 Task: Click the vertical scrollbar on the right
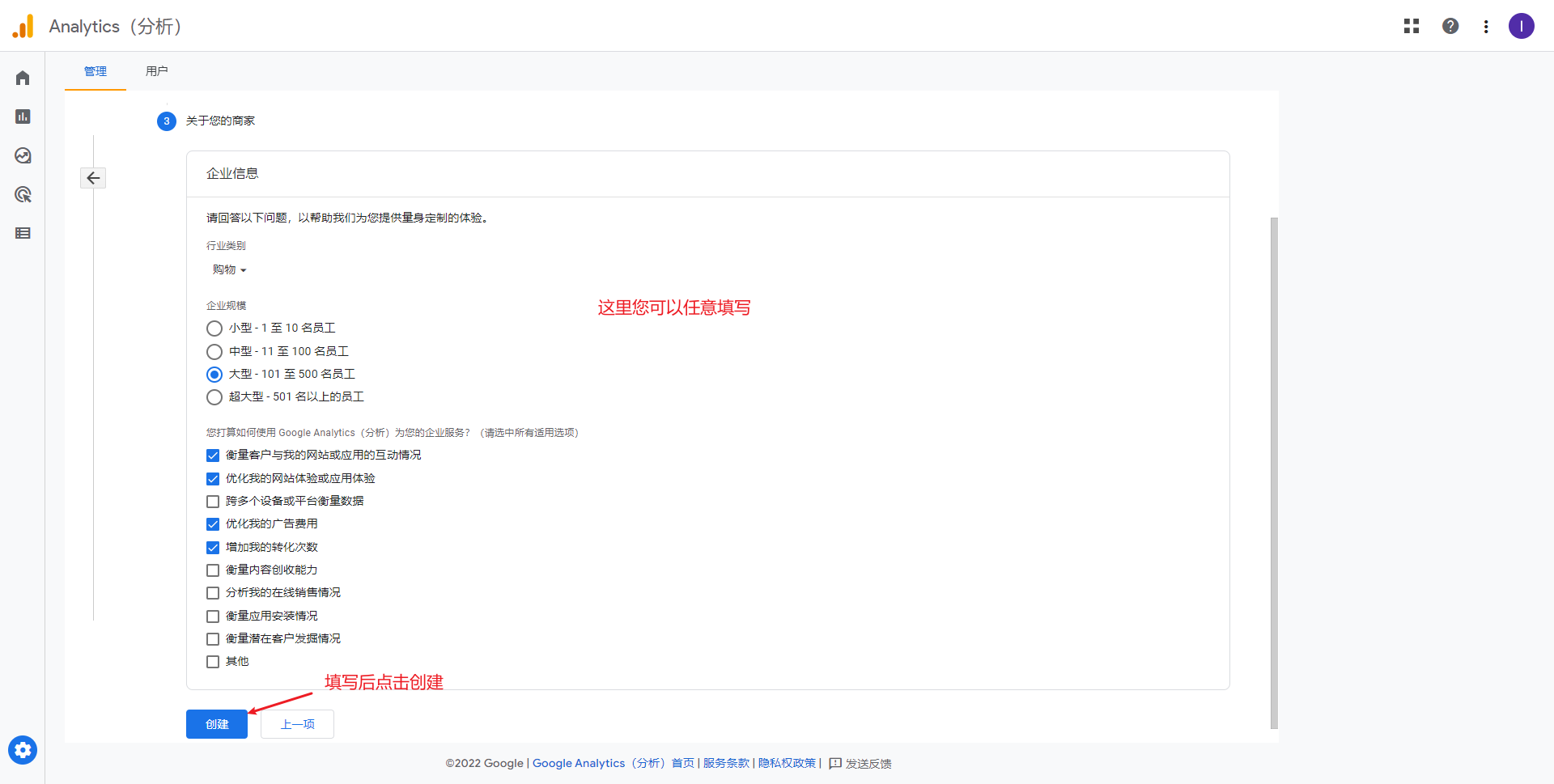click(x=1274, y=473)
